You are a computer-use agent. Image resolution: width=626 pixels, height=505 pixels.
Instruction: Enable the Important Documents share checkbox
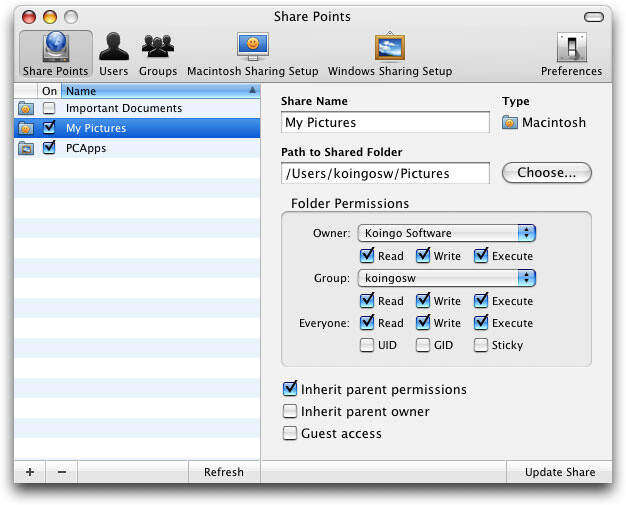pyautogui.click(x=49, y=108)
